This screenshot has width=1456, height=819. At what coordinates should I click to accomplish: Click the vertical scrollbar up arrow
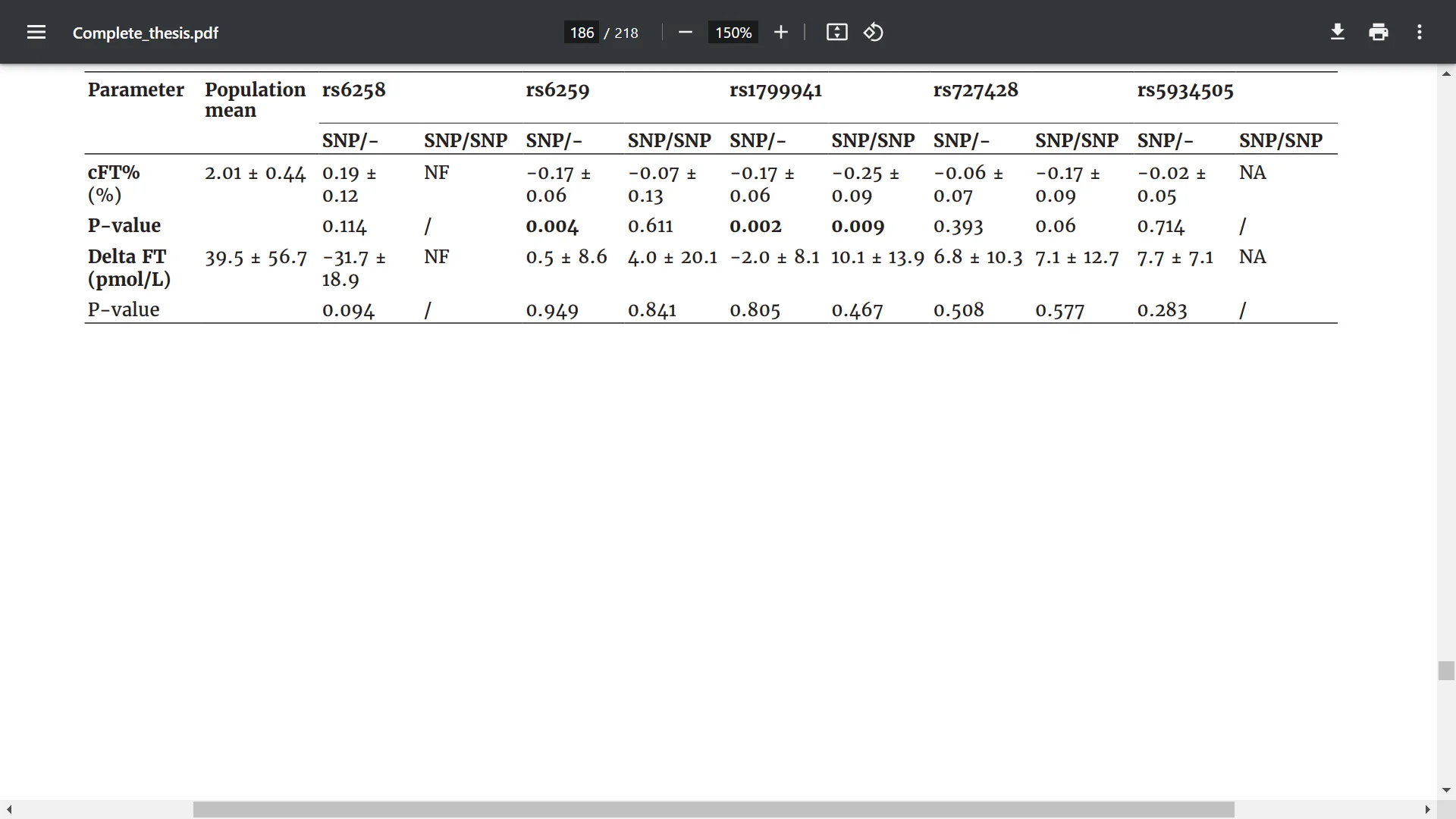click(1446, 74)
